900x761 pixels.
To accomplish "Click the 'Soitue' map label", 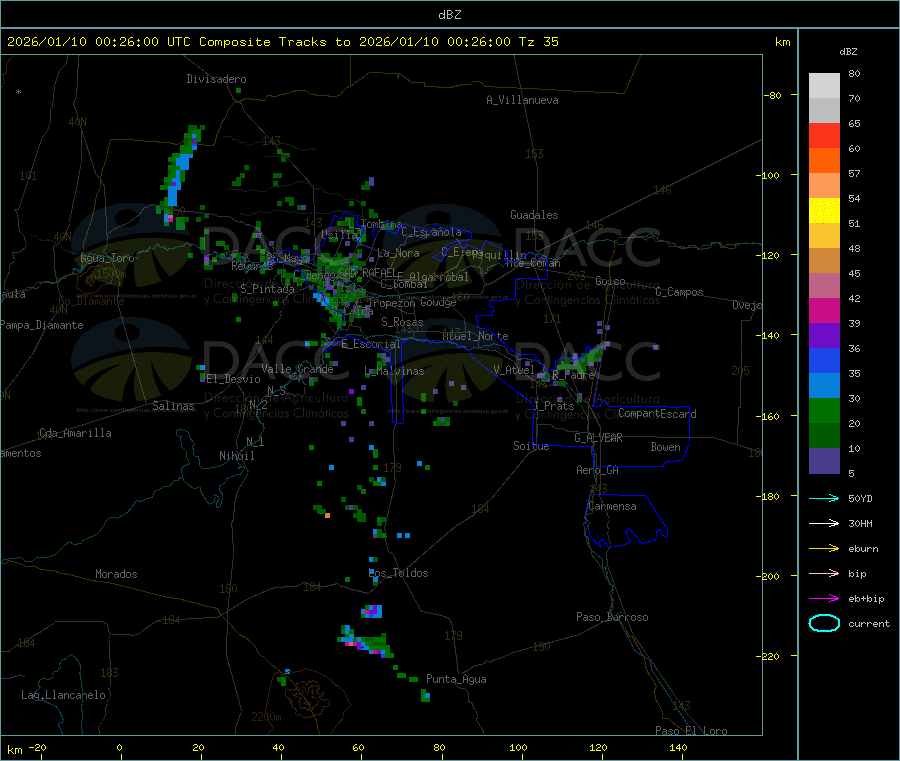I will 532,446.
